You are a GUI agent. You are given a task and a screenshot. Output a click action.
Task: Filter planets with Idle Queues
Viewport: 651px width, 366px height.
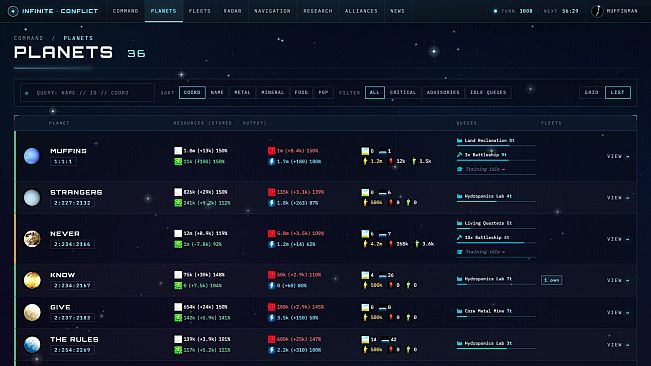[488, 93]
